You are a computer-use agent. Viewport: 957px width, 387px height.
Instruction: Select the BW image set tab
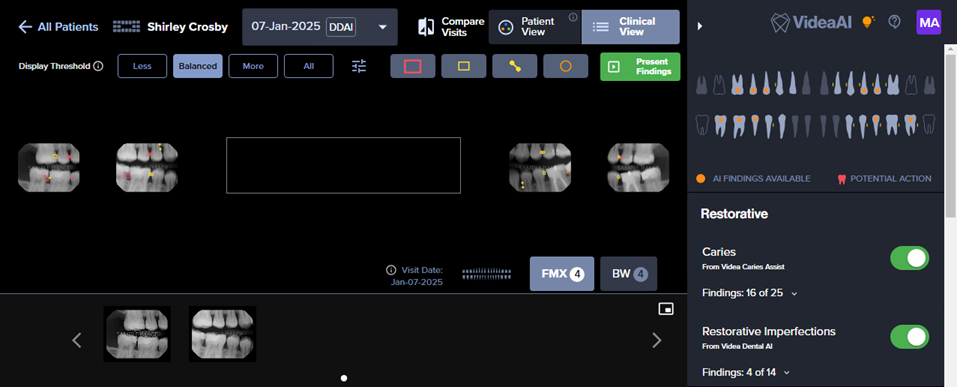click(x=629, y=274)
